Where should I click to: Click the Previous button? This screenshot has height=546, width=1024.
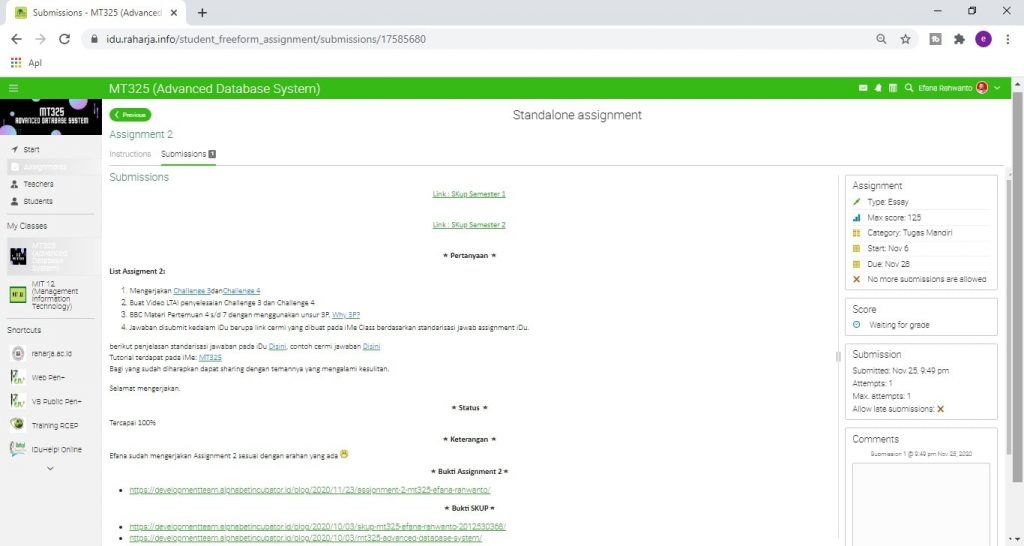131,115
